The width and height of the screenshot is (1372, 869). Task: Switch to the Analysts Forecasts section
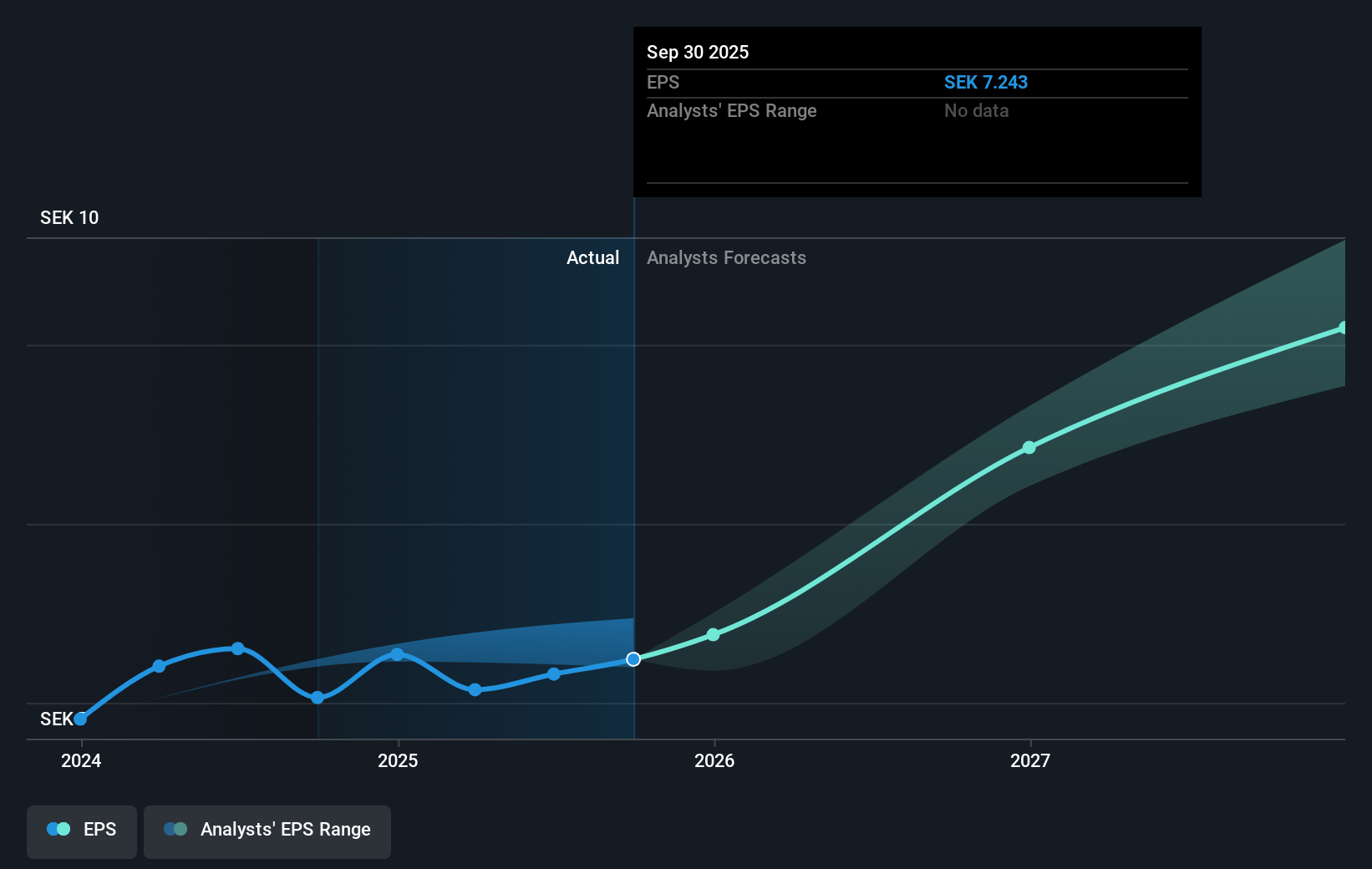tap(726, 258)
